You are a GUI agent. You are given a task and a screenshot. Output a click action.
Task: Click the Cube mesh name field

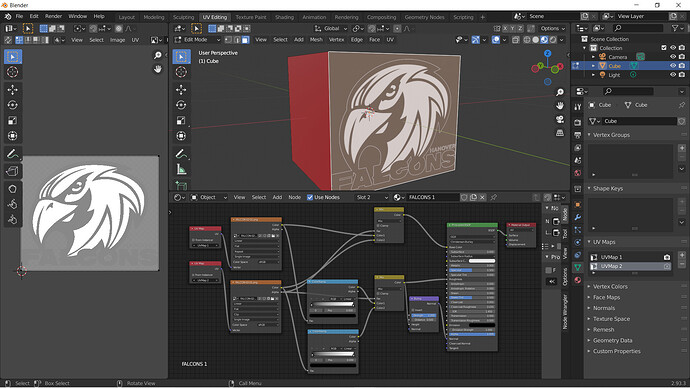pos(639,121)
